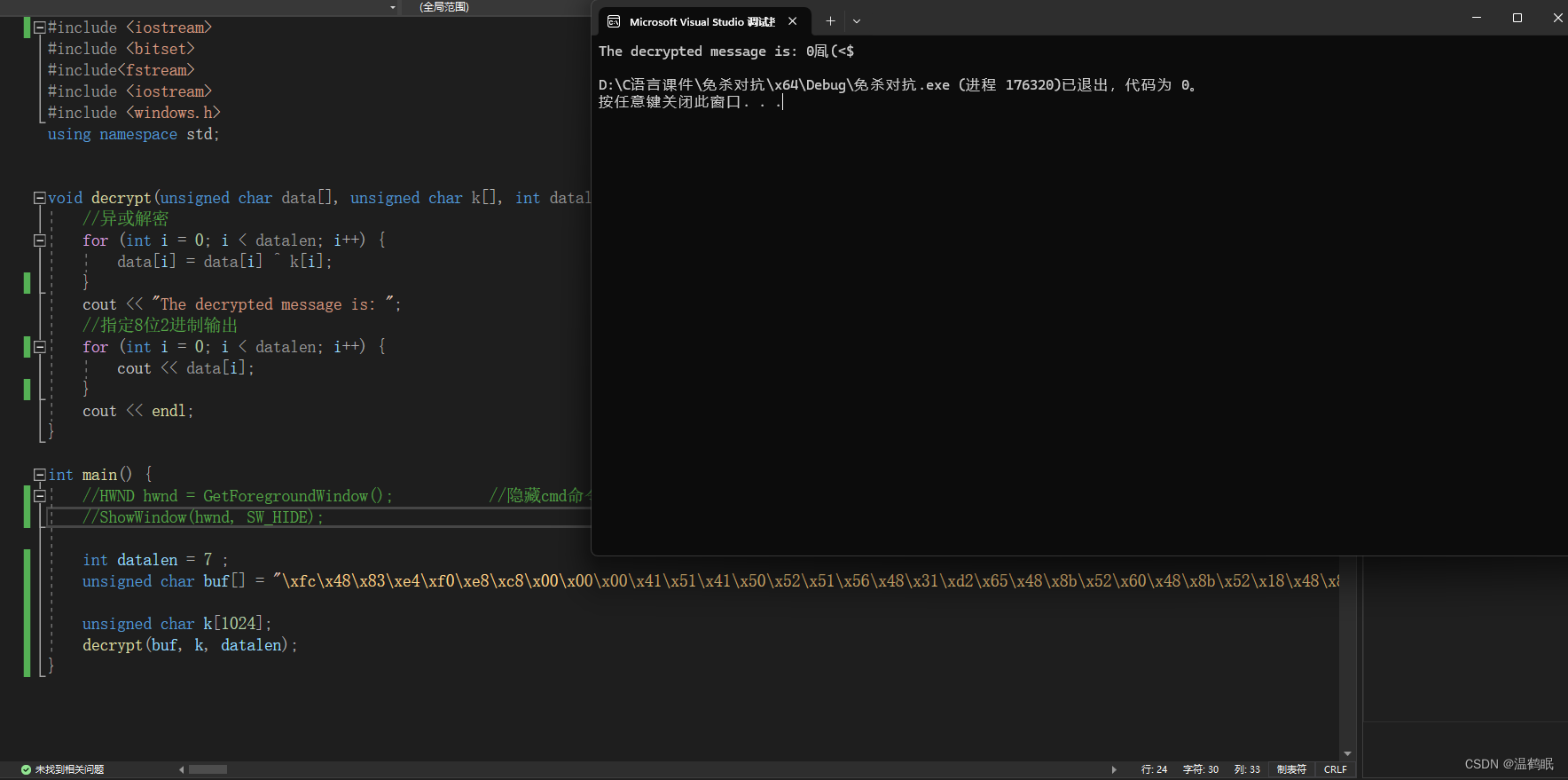Click the comment '//异或解密'
This screenshot has height=780, width=1568.
click(x=125, y=219)
